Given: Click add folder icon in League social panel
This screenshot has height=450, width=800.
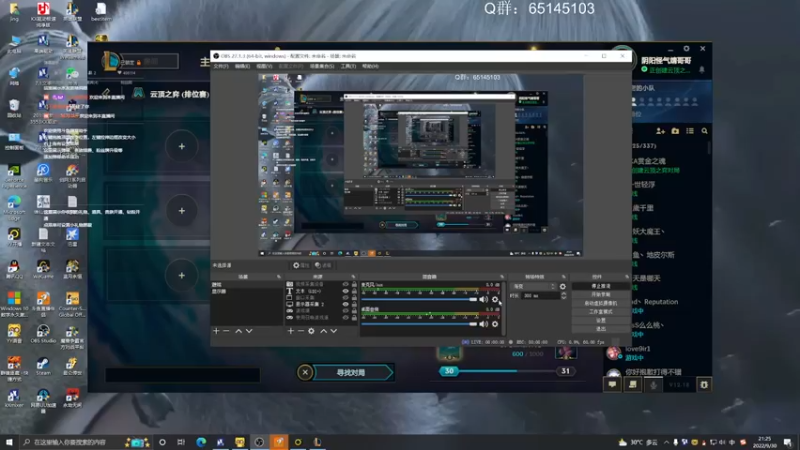Looking at the screenshot, I should pyautogui.click(x=675, y=131).
